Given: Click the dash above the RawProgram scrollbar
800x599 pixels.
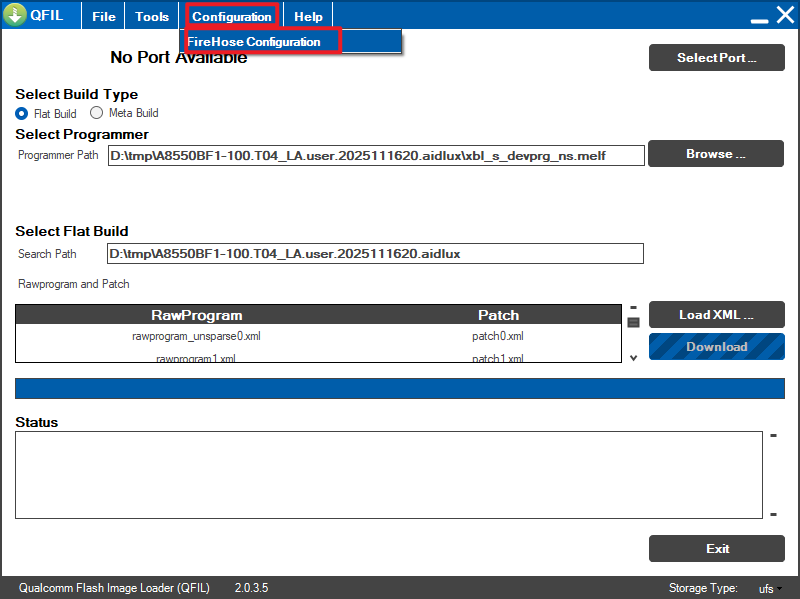Looking at the screenshot, I should pyautogui.click(x=633, y=307).
